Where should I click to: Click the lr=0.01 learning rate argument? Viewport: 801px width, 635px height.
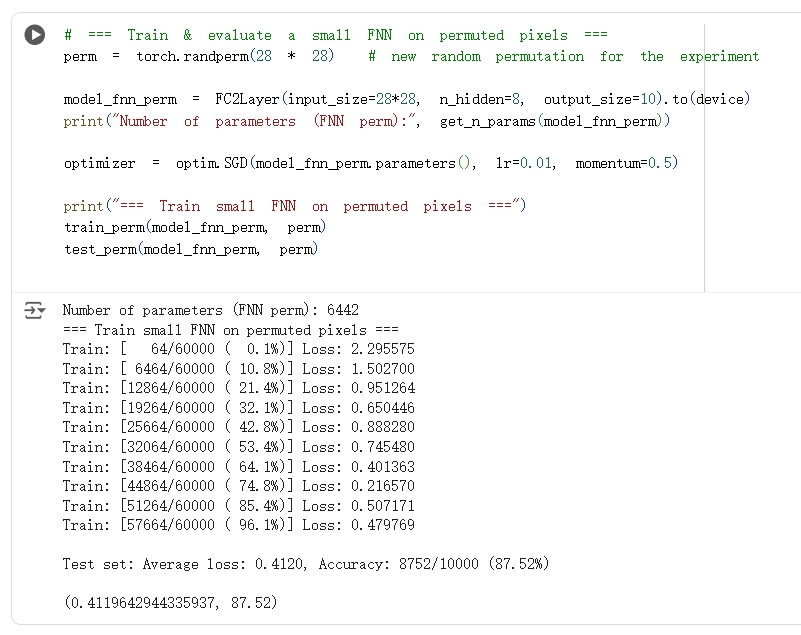tap(524, 163)
